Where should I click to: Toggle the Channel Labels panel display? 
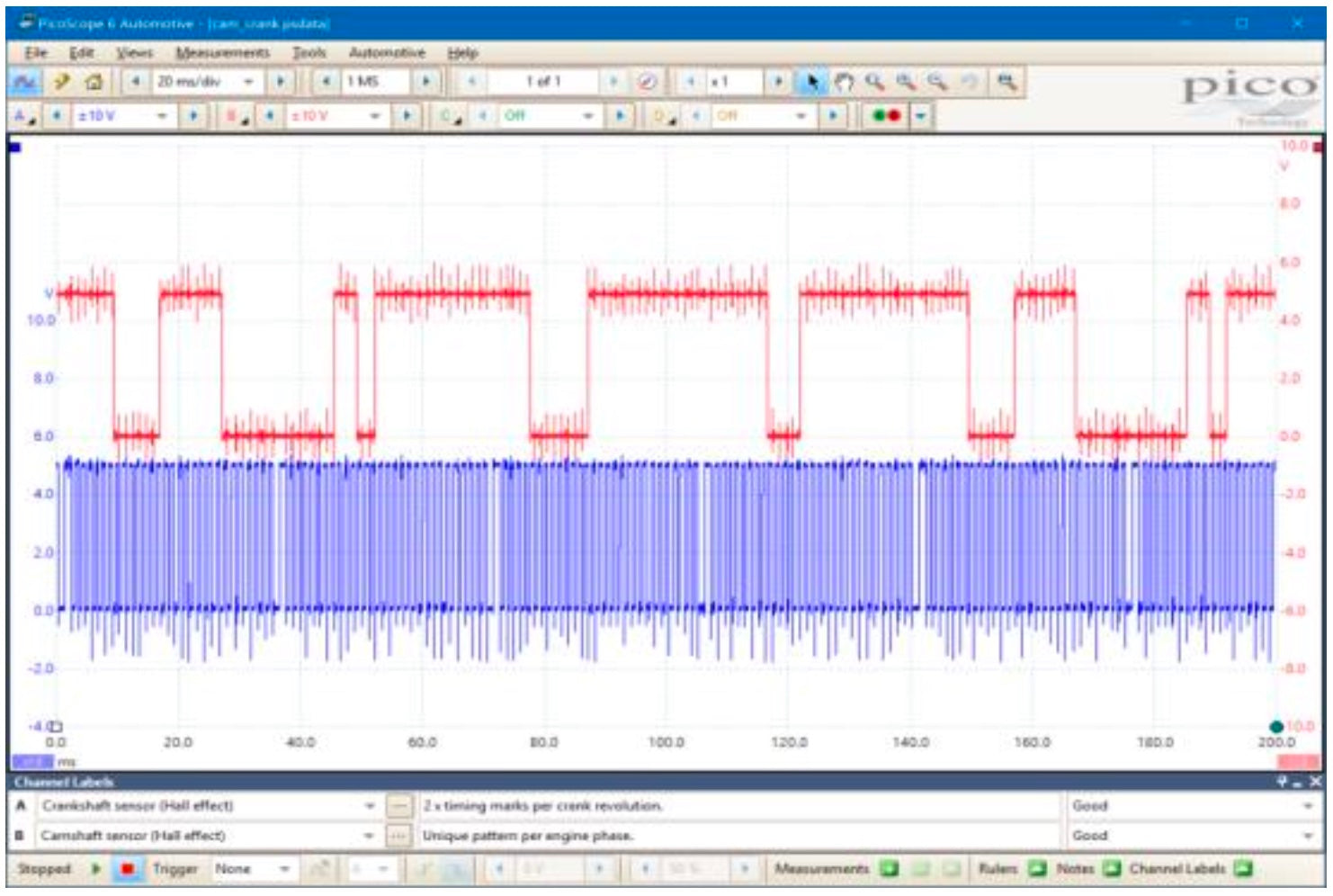[1243, 868]
